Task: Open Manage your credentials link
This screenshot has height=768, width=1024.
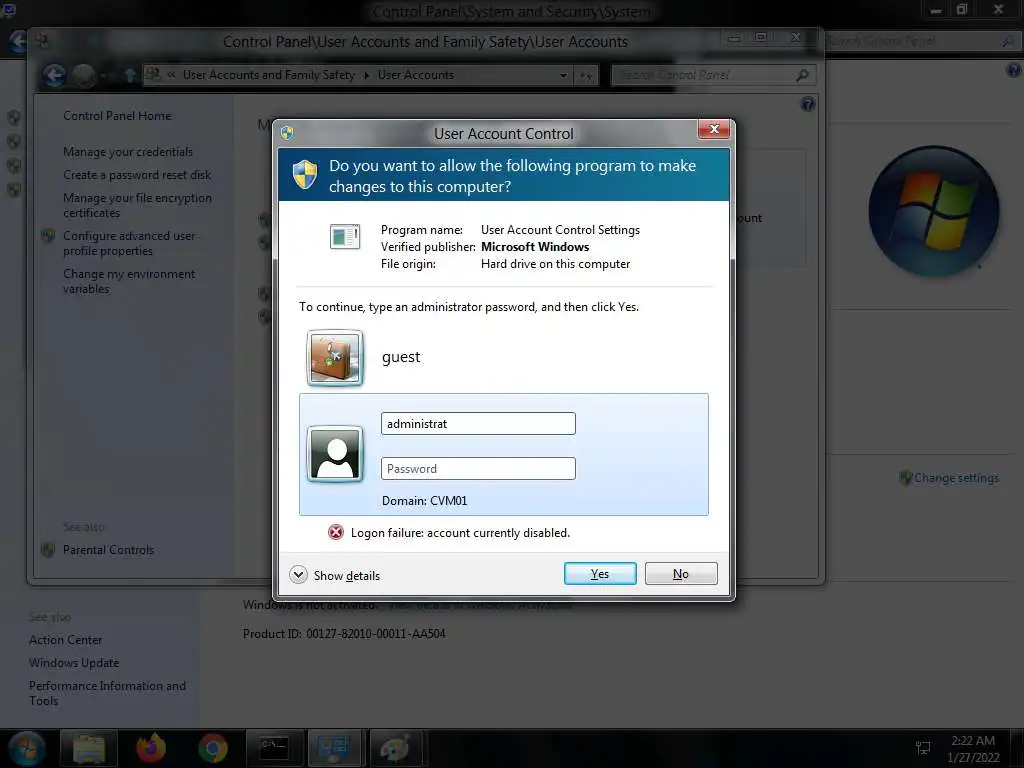Action: (x=128, y=152)
